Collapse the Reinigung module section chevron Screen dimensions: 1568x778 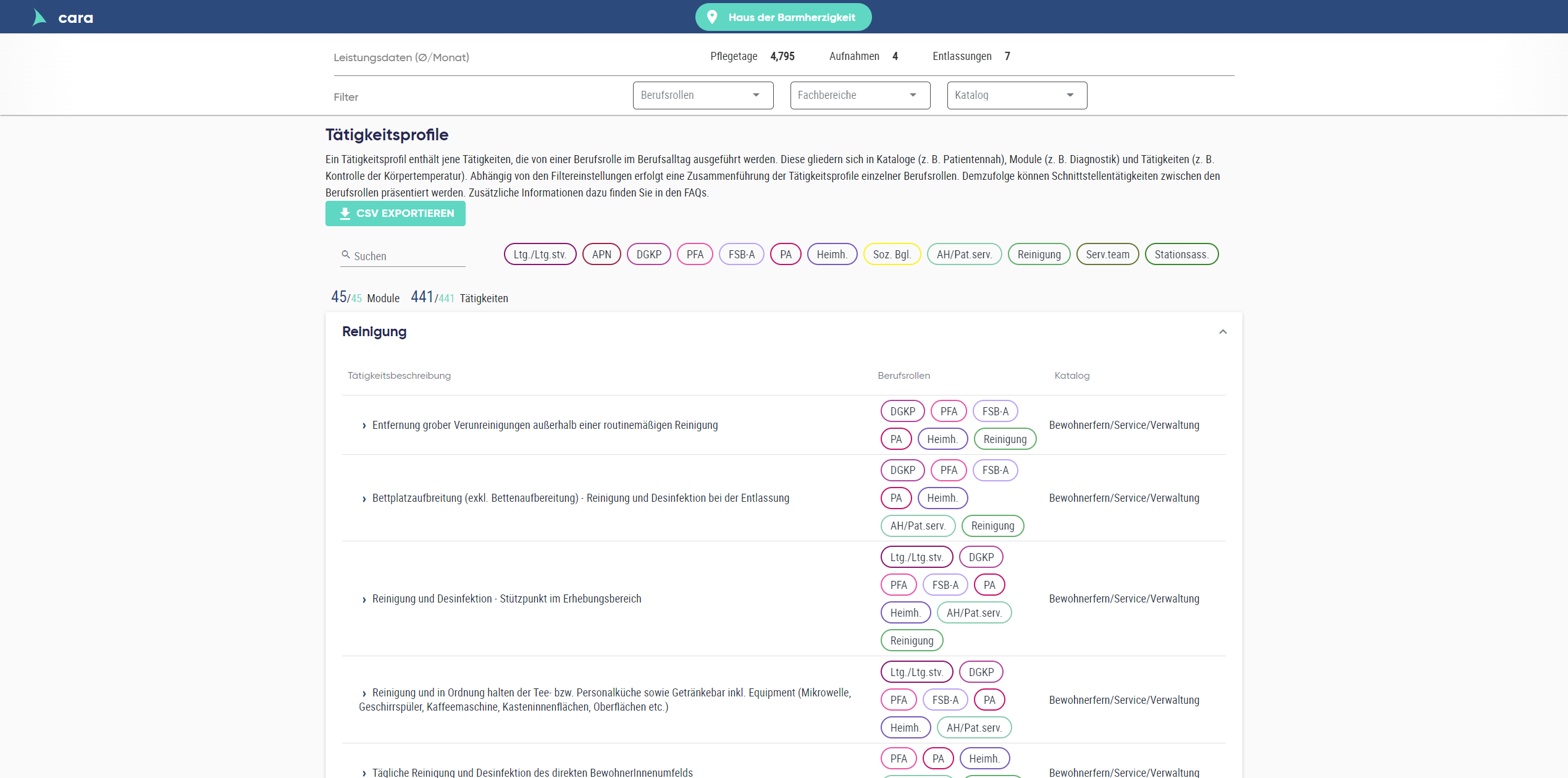(1222, 332)
